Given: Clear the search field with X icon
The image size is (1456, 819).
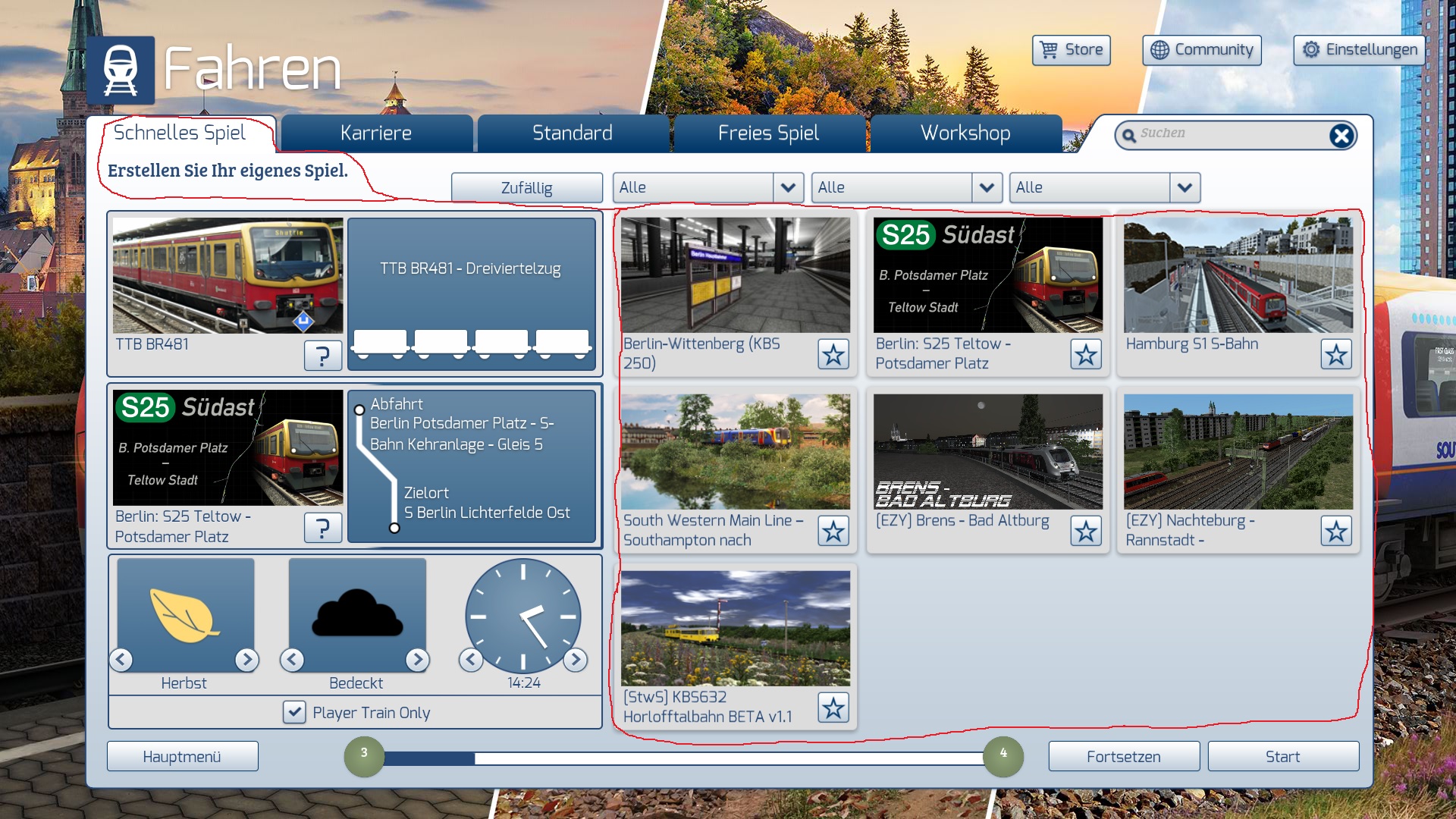Looking at the screenshot, I should pyautogui.click(x=1341, y=136).
